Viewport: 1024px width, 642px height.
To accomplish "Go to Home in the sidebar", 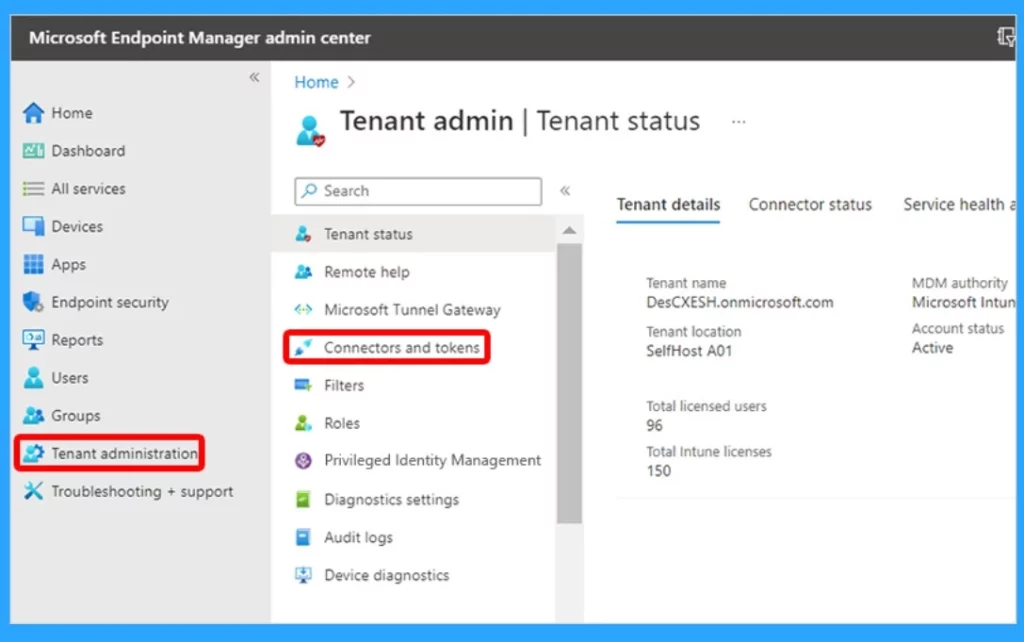I will click(x=72, y=113).
